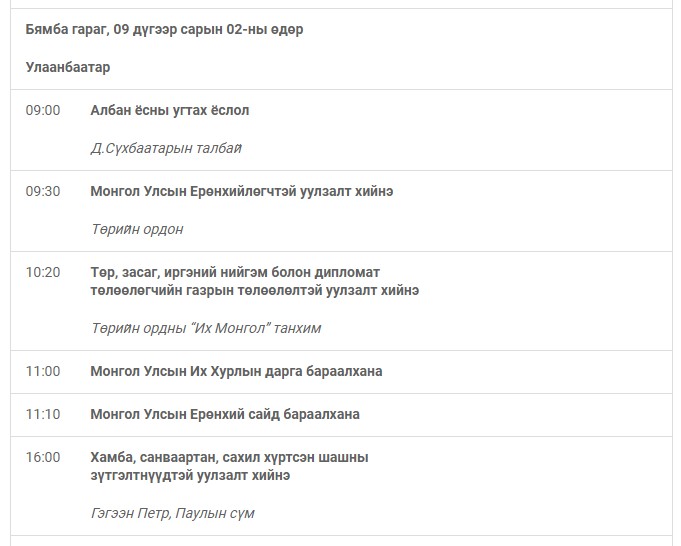This screenshot has width=681, height=546.
Task: Click venue Гэгээн Петр, Паулын сүм
Action: pyautogui.click(x=172, y=513)
